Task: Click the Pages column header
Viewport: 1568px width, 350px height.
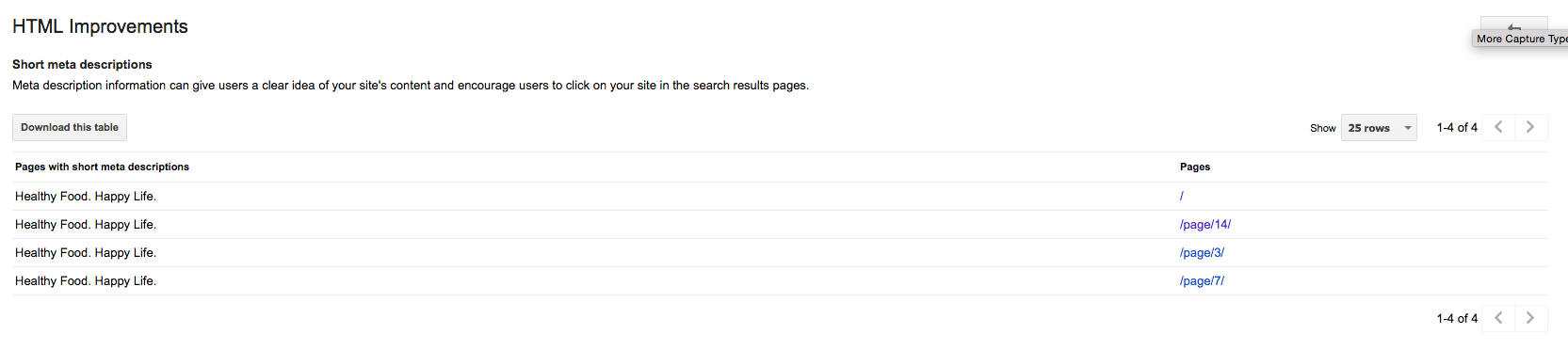Action: coord(1195,167)
